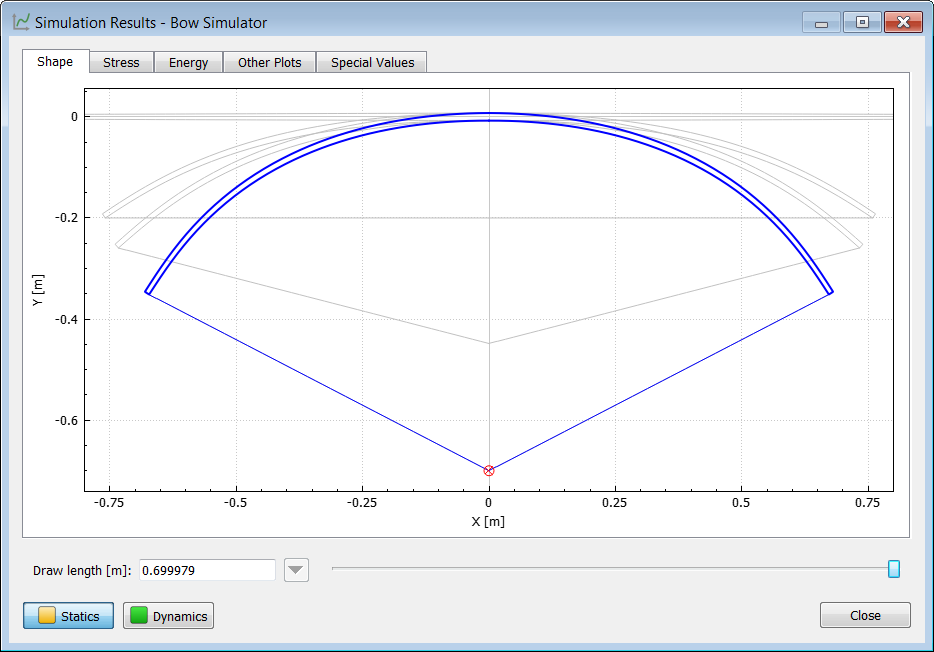Click the 0.5 X-axis tick label

point(741,503)
